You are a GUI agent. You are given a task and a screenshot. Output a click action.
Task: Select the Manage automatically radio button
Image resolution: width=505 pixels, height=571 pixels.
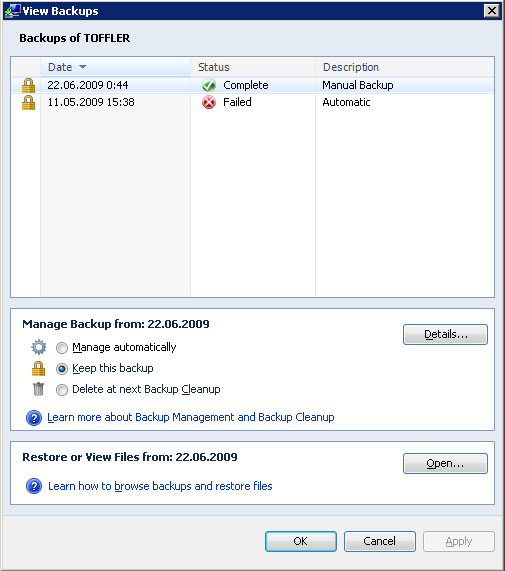click(62, 348)
